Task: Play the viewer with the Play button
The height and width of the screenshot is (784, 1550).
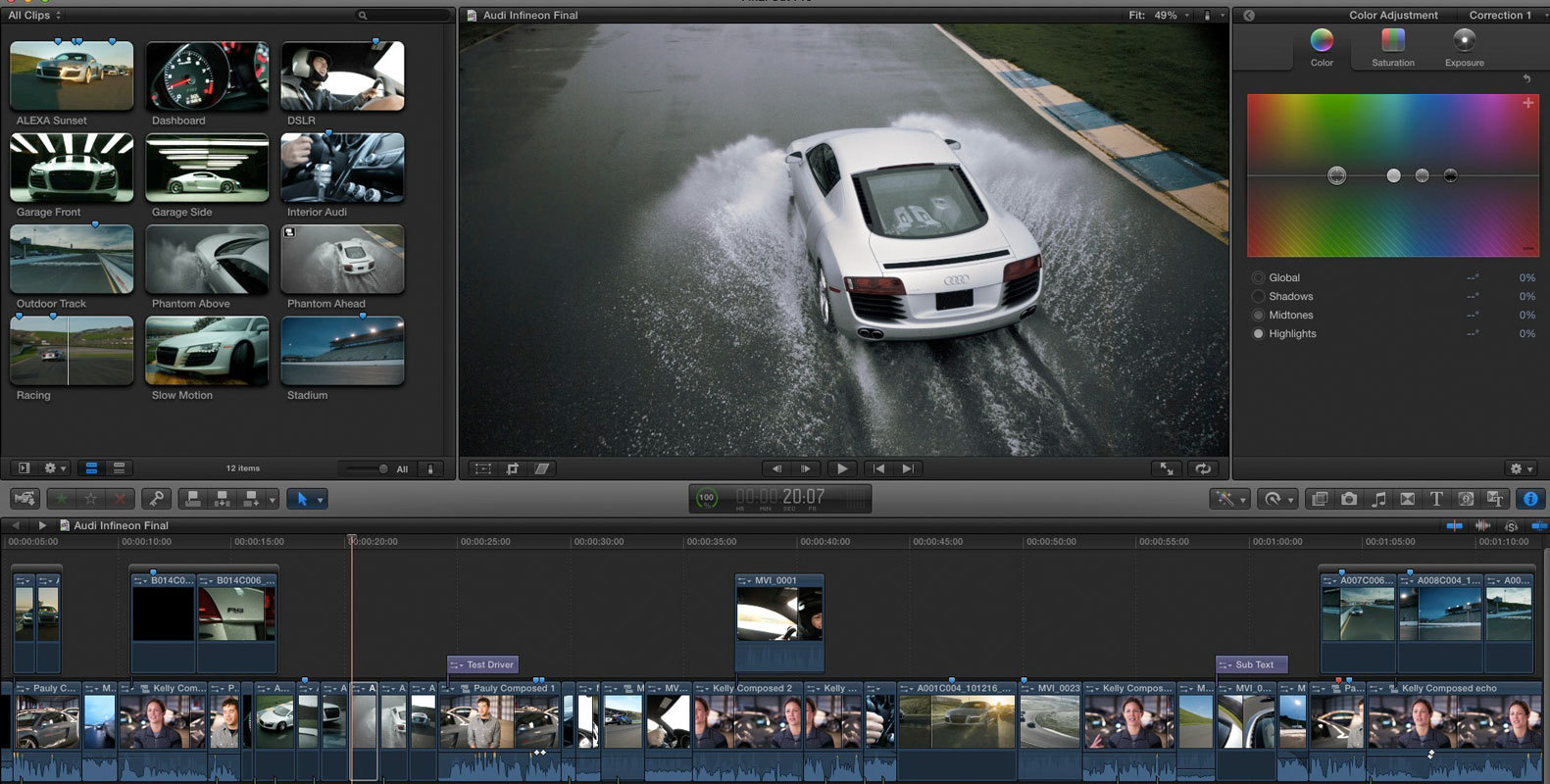Action: click(842, 468)
